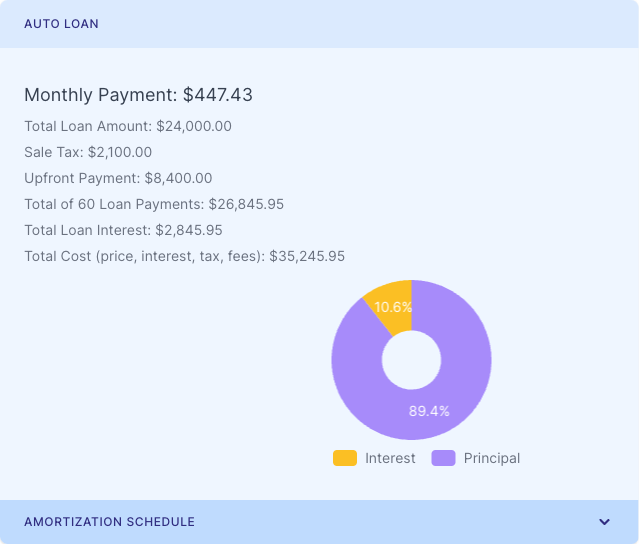Screen dimensions: 639x544
Task: Click the Total Loan Amount line
Action: pyautogui.click(x=128, y=126)
